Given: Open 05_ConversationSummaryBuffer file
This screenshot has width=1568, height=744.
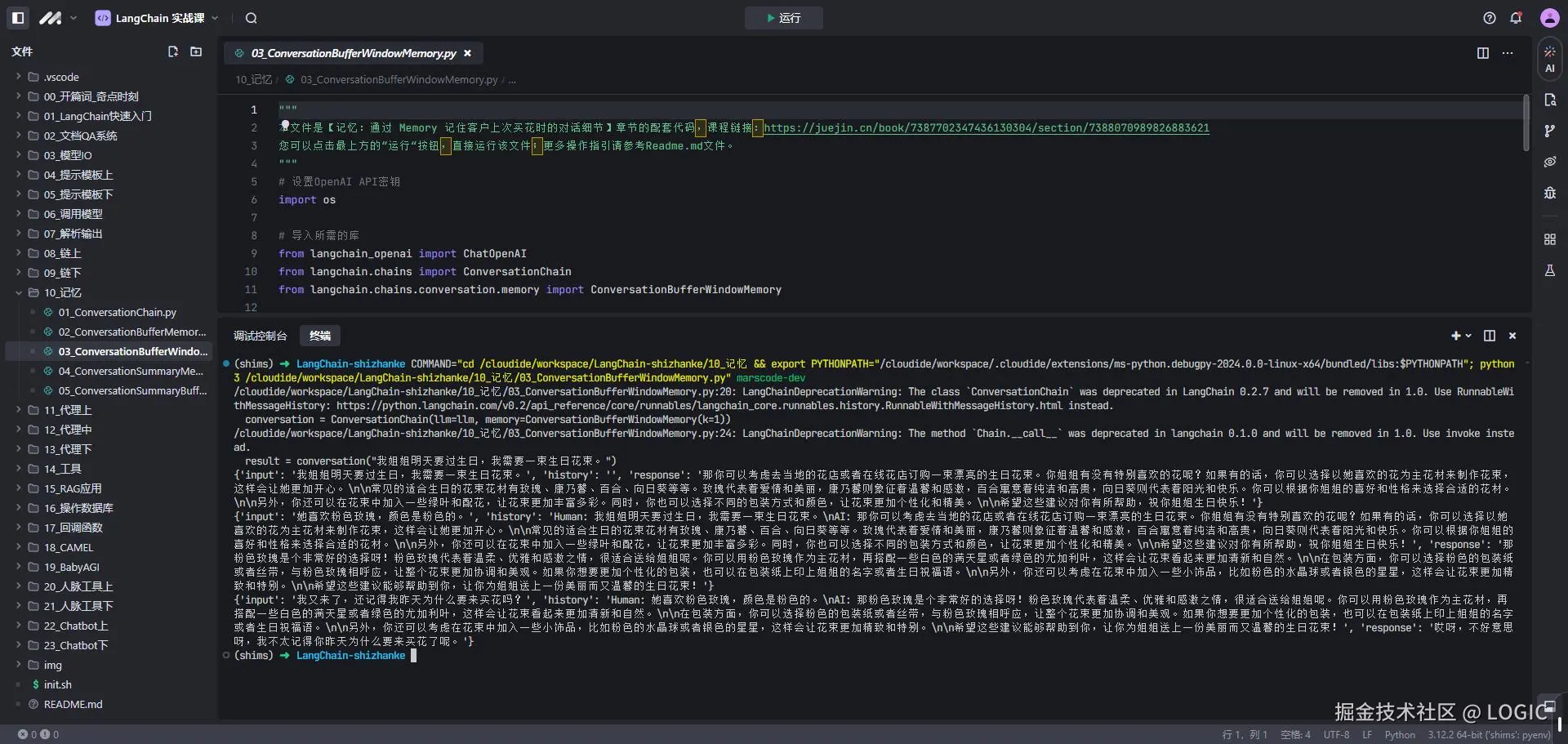Looking at the screenshot, I should coord(132,390).
